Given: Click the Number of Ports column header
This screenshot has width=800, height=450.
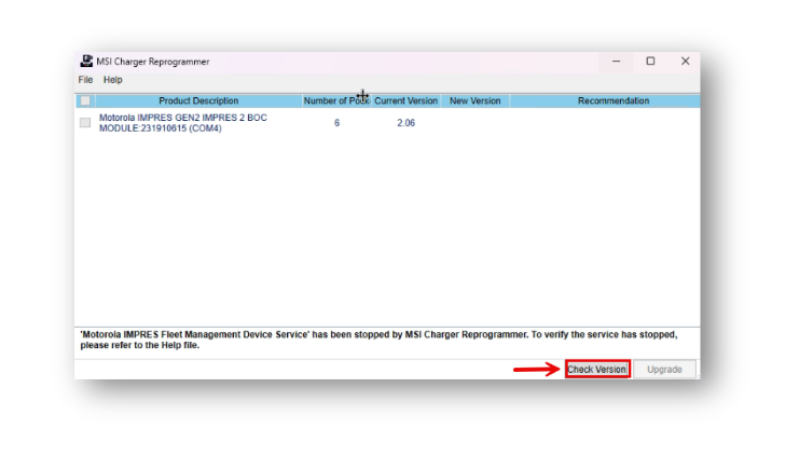Looking at the screenshot, I should point(335,101).
